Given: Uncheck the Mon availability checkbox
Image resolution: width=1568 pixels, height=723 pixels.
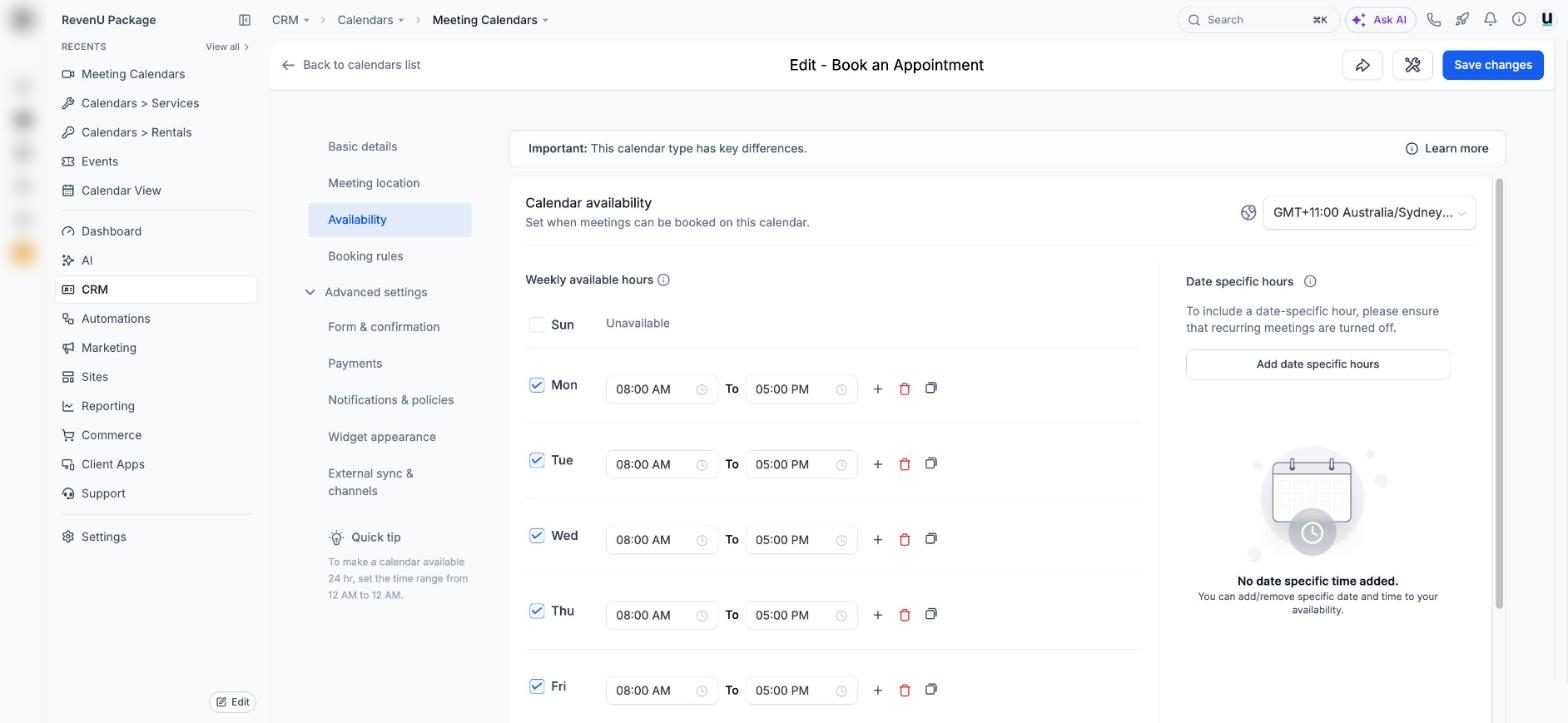Looking at the screenshot, I should pos(537,385).
